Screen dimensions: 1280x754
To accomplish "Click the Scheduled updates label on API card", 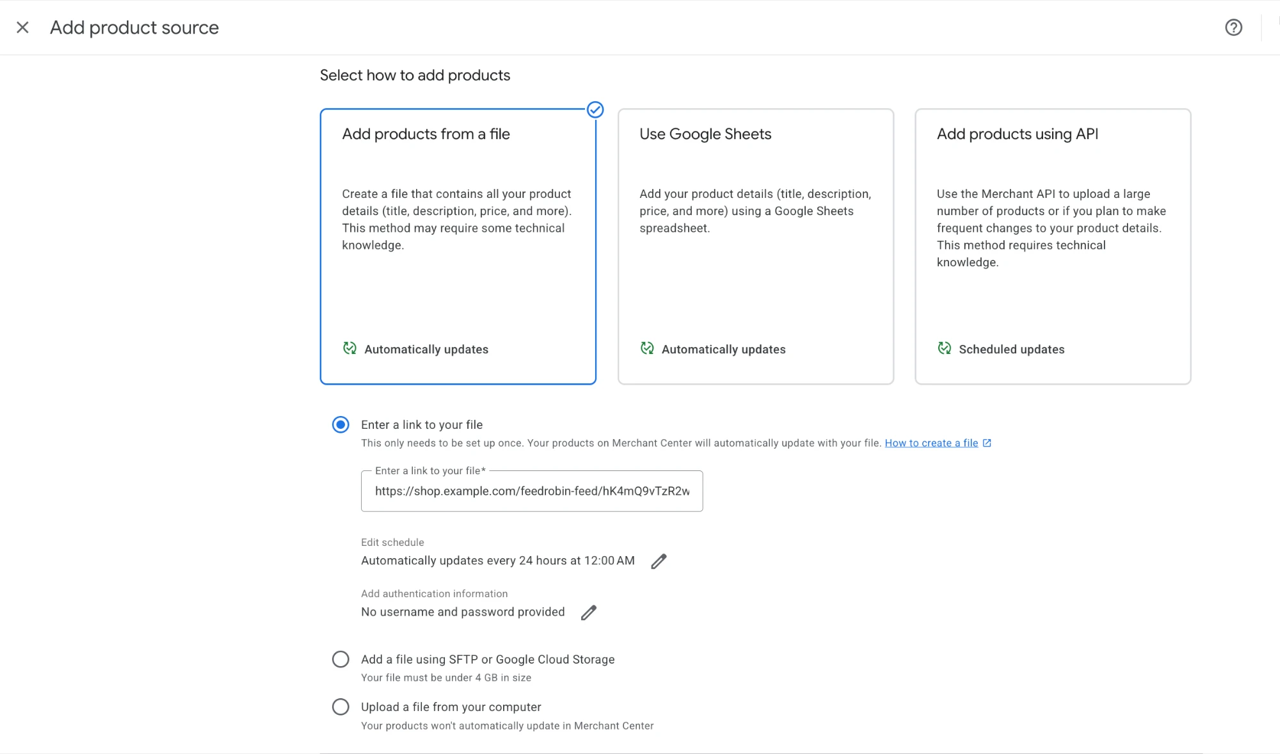I will click(x=1011, y=349).
